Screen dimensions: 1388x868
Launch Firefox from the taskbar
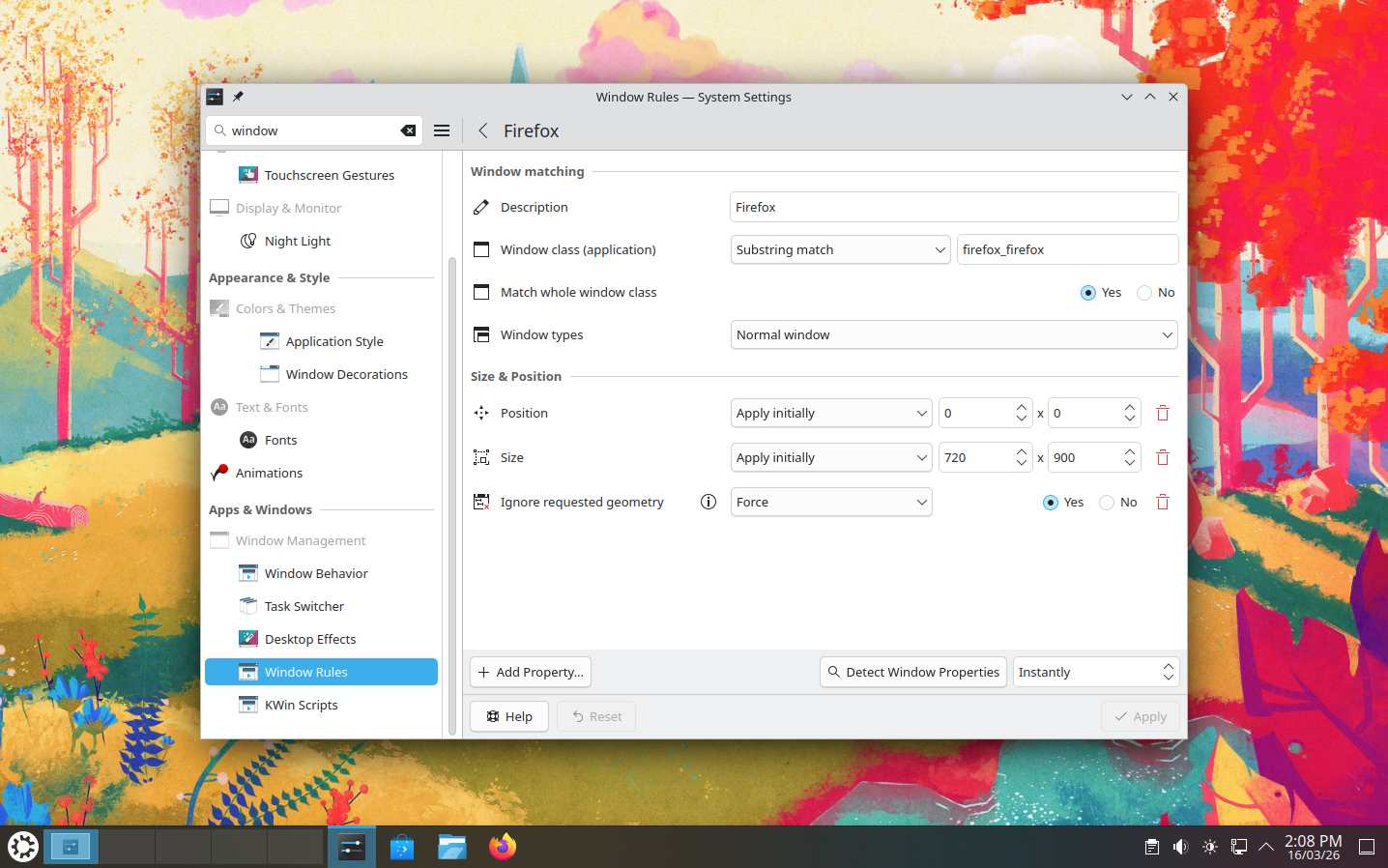click(x=503, y=847)
